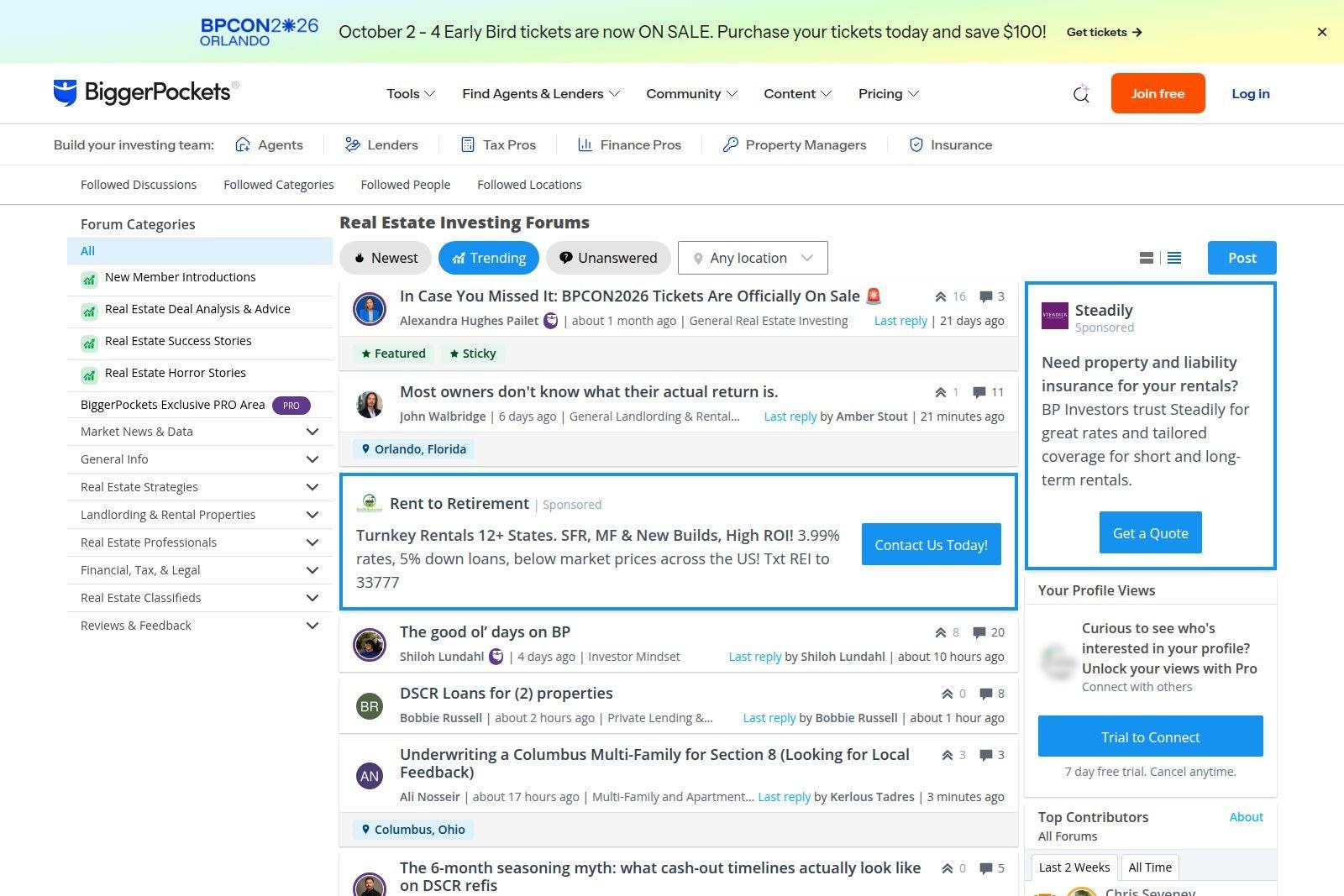Viewport: 1344px width, 896px height.
Task: Click the BiggerPockets shield logo
Action: [65, 92]
